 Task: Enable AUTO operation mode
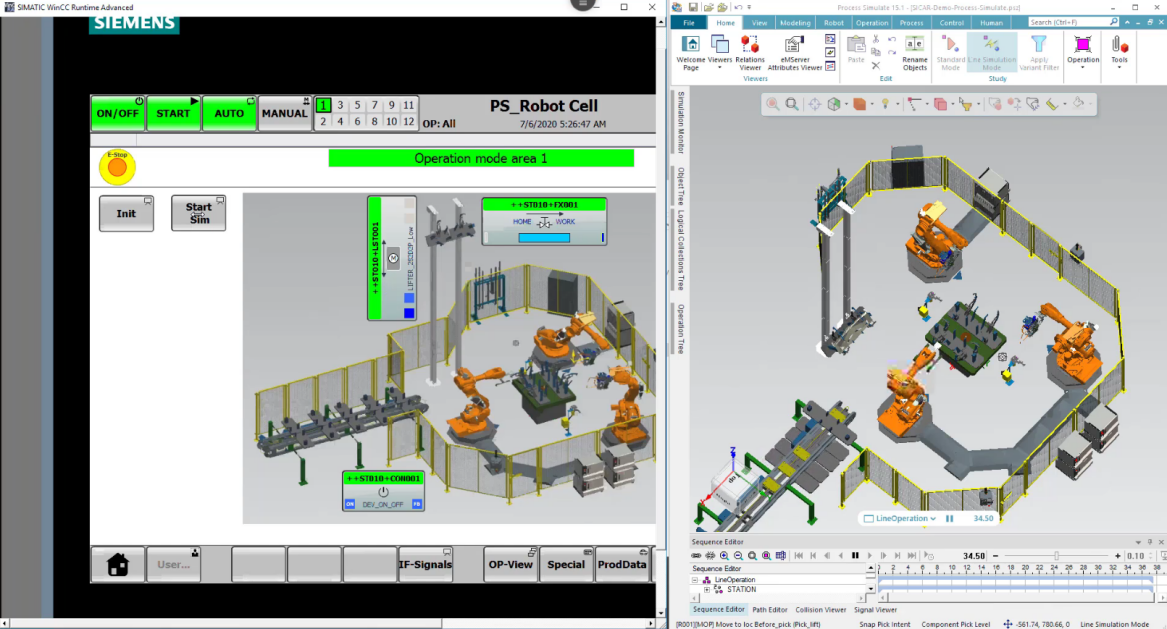(x=229, y=113)
